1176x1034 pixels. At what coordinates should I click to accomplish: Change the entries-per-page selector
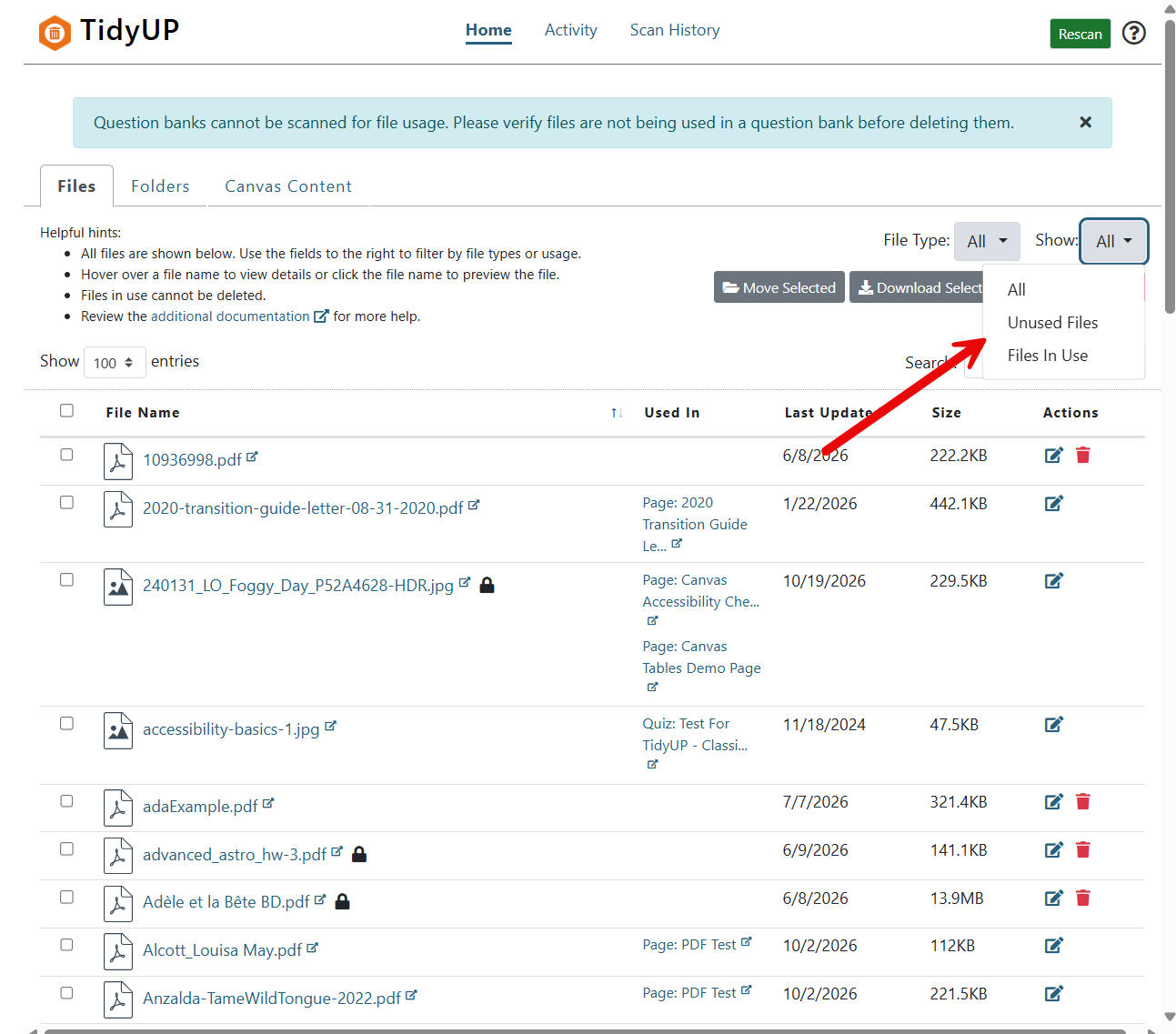[115, 363]
